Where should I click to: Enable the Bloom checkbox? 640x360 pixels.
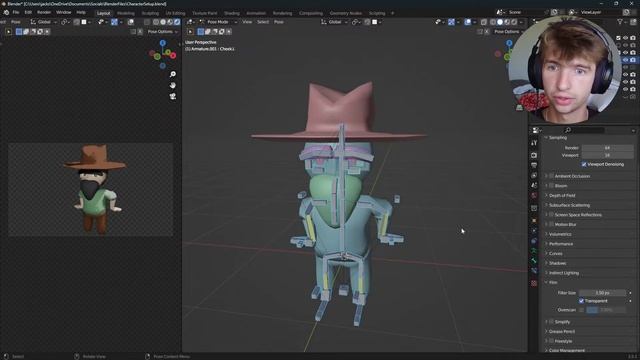point(551,186)
